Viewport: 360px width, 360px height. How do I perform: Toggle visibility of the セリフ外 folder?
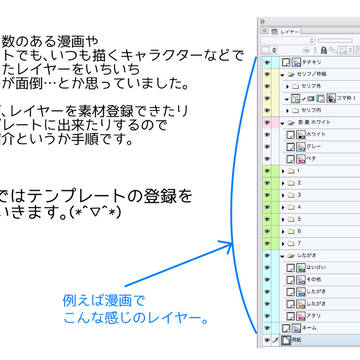(267, 86)
